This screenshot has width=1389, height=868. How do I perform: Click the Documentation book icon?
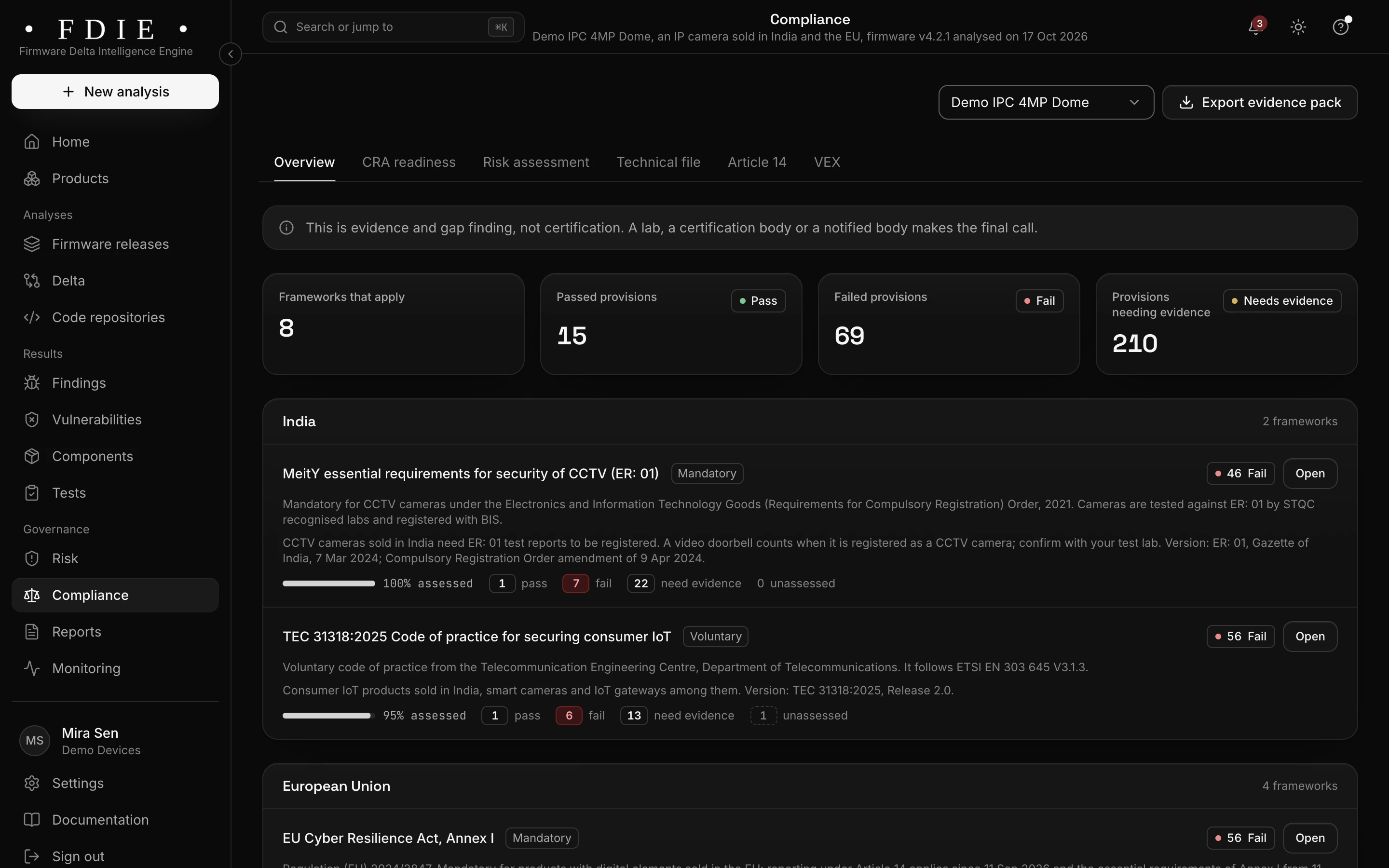pos(32,820)
